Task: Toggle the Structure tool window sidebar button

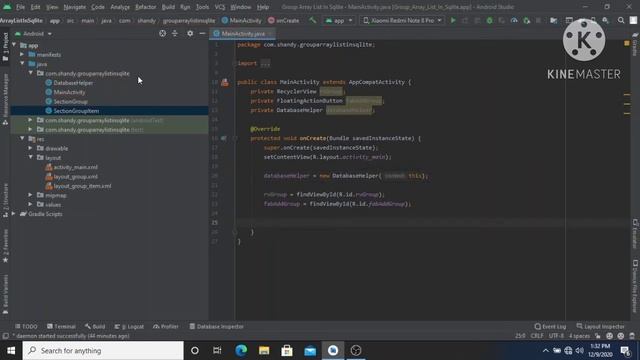Action: 5,200
